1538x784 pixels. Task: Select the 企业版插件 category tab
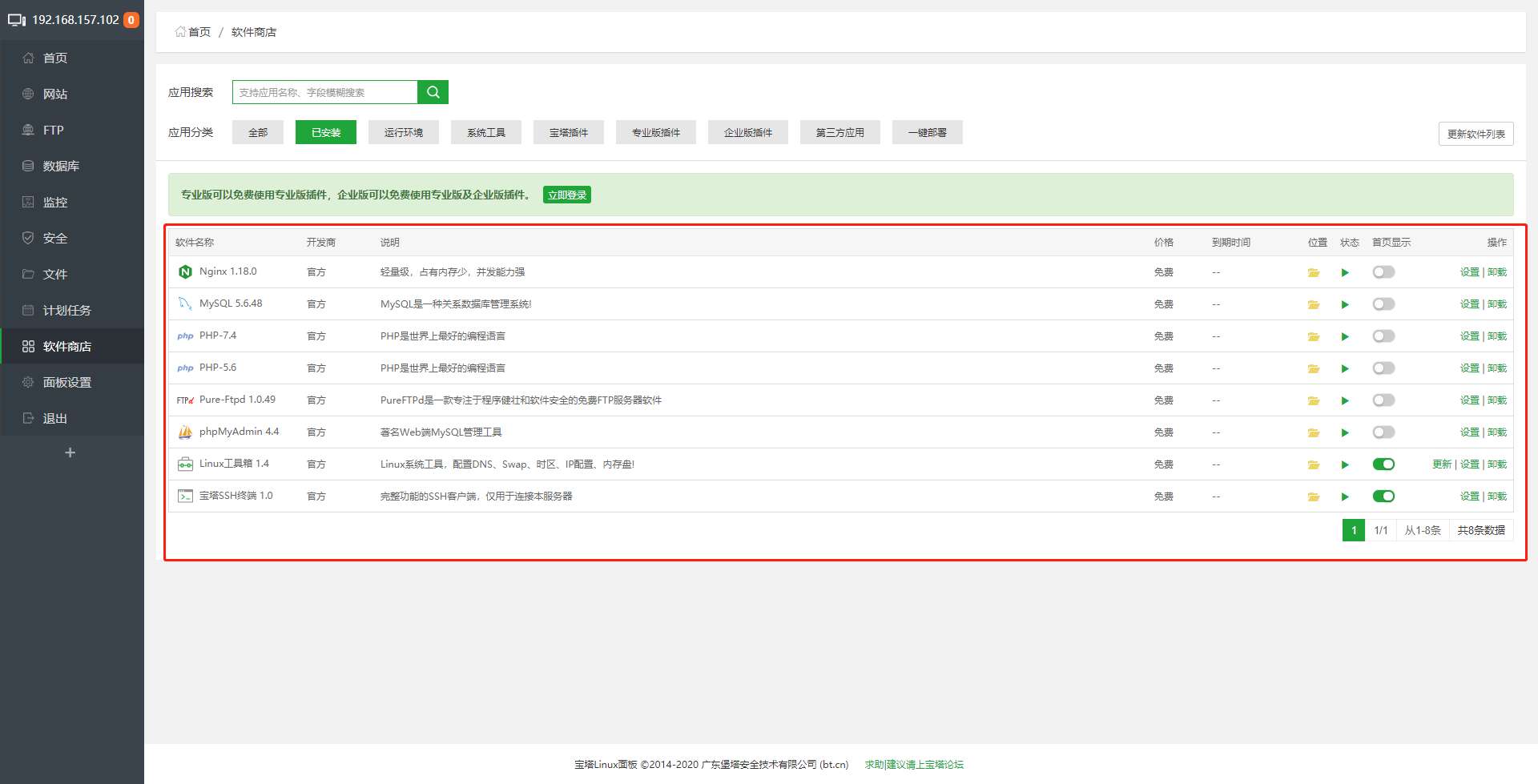[x=748, y=132]
